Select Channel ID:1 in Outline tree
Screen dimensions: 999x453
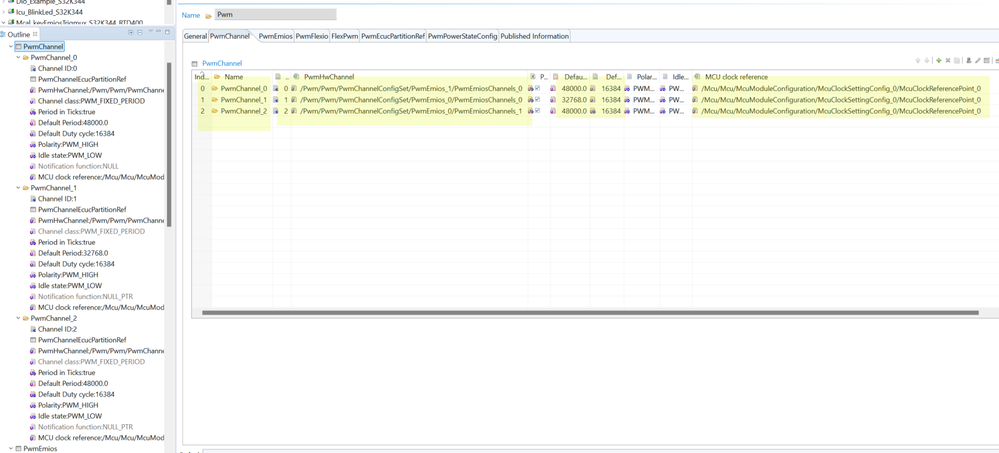[57, 199]
